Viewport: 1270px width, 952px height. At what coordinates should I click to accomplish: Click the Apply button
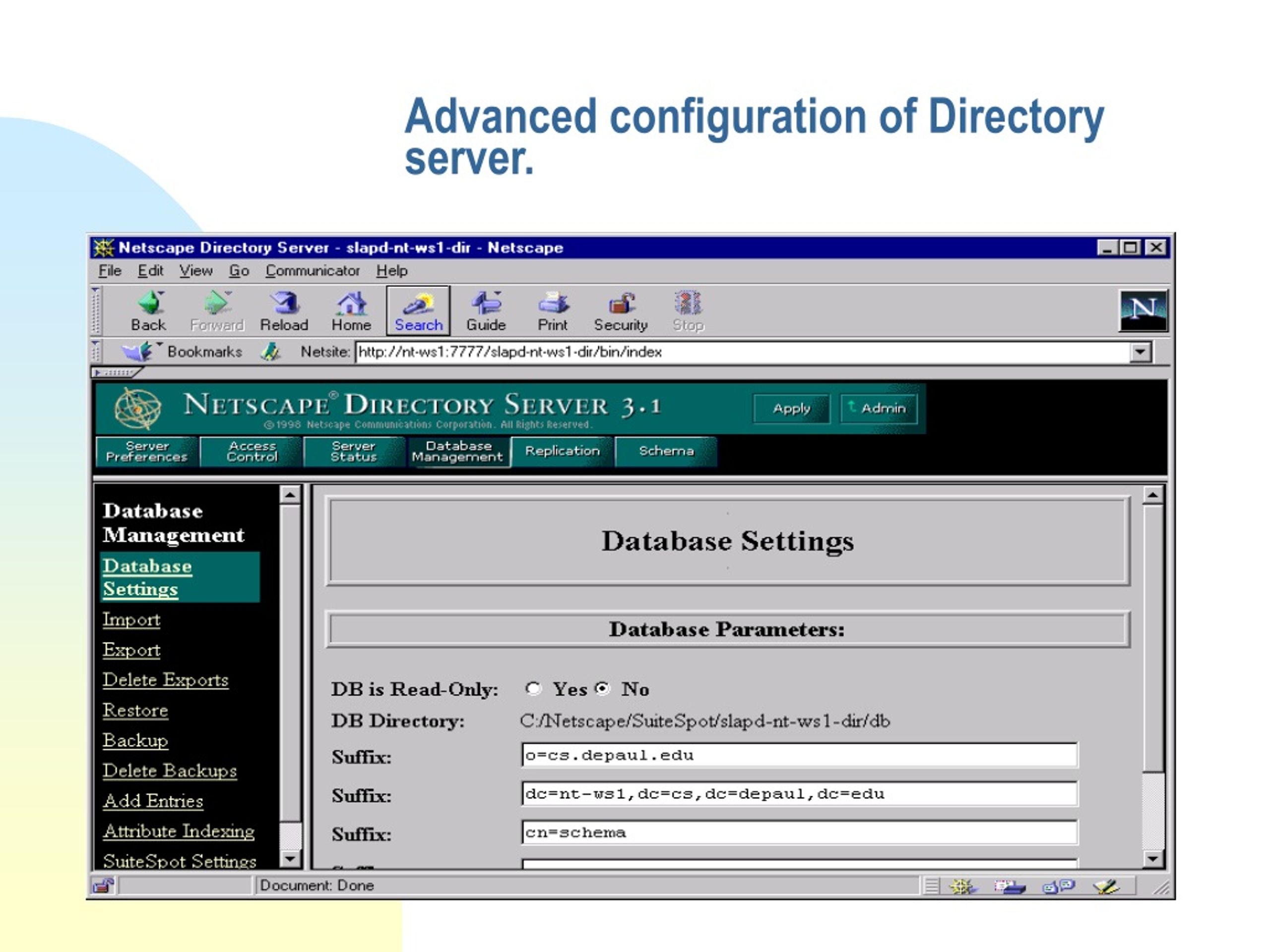(791, 409)
